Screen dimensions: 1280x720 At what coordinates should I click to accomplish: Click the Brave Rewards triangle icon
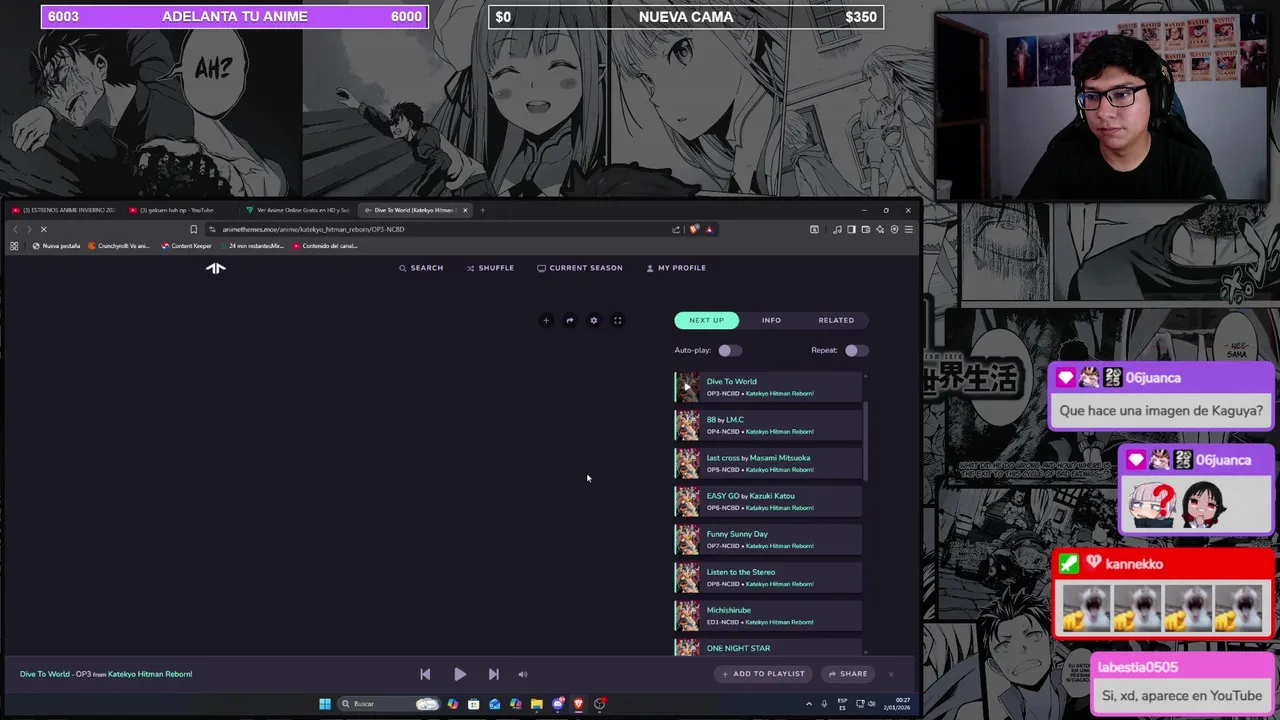pos(709,229)
